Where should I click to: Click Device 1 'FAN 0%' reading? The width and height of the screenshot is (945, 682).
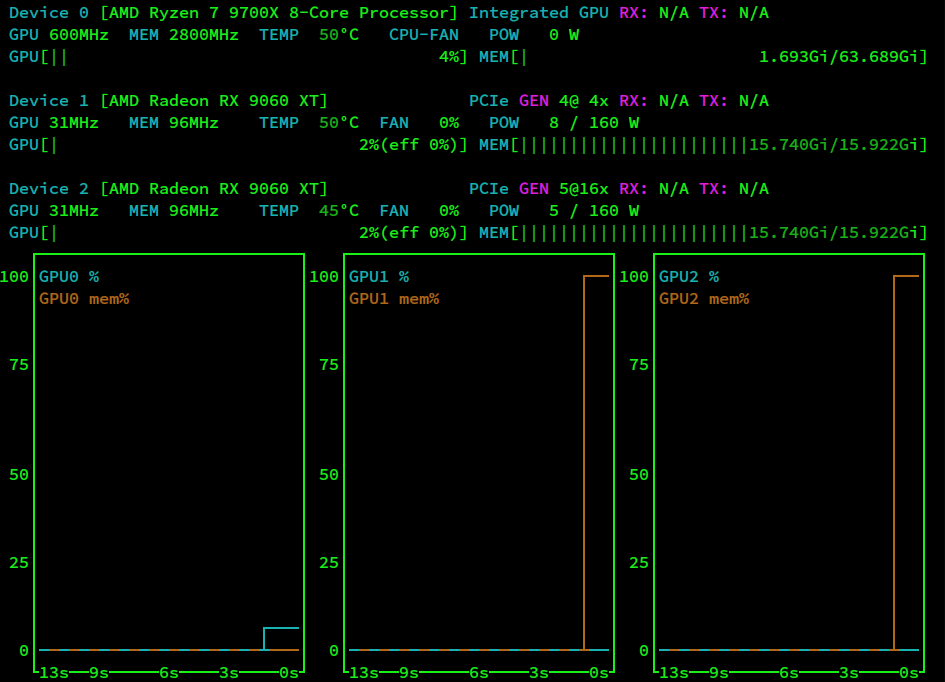click(x=419, y=123)
